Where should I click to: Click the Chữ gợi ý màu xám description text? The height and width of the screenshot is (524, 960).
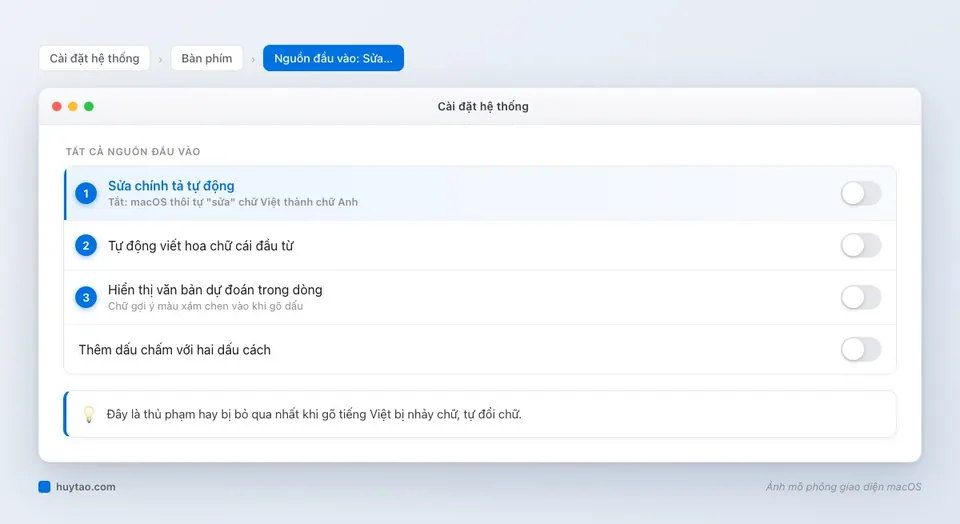pos(205,306)
